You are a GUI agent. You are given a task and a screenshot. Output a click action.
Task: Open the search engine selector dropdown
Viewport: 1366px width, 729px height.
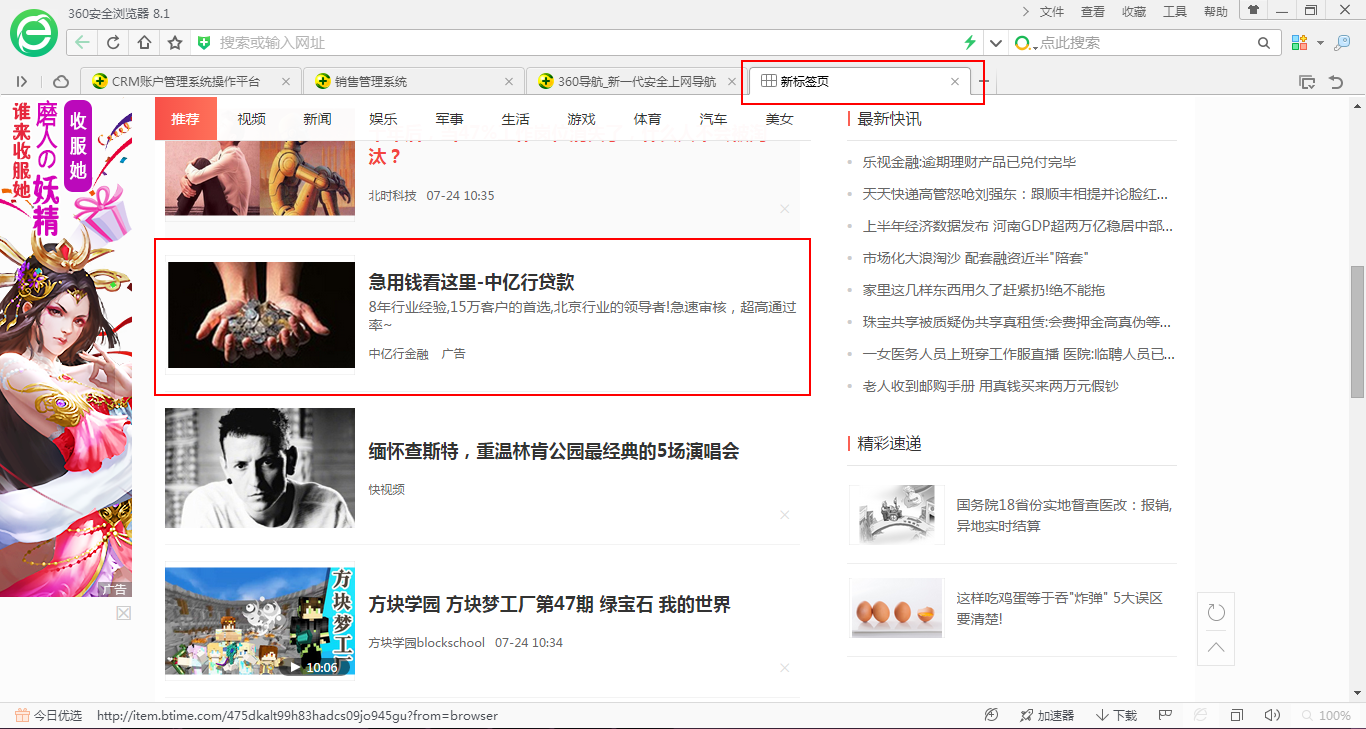click(1026, 43)
